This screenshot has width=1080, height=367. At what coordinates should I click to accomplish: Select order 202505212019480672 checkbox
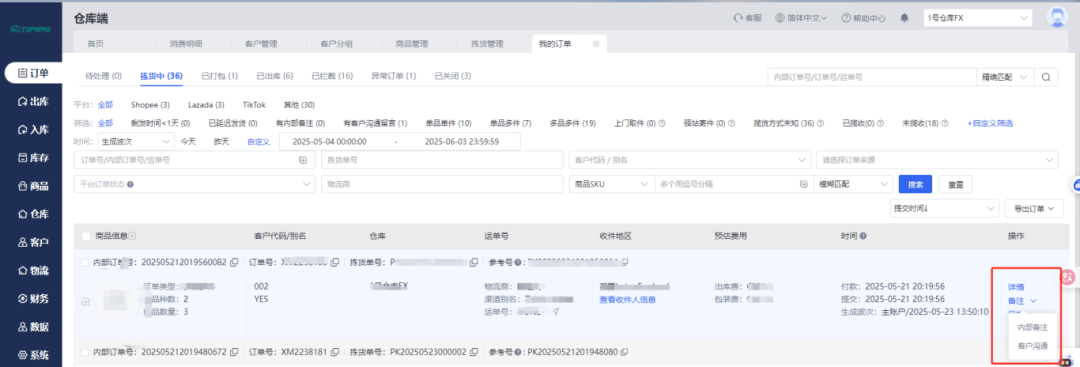tap(85, 352)
